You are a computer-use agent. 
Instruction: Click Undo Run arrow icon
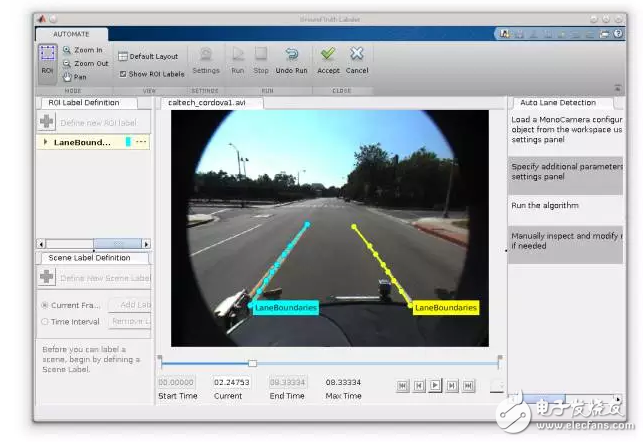291,58
